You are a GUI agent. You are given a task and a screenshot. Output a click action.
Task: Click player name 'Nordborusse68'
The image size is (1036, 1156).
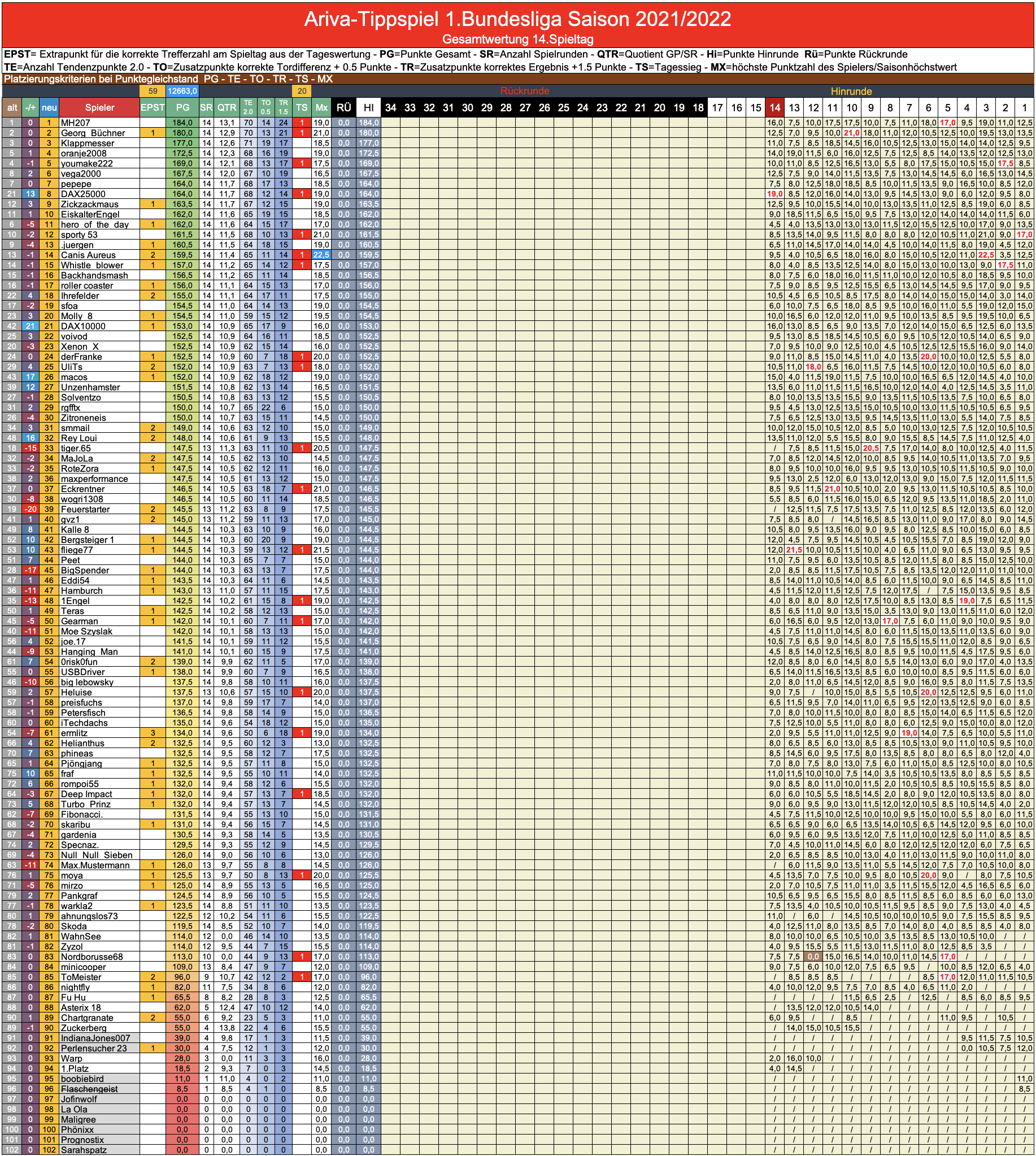click(x=92, y=957)
